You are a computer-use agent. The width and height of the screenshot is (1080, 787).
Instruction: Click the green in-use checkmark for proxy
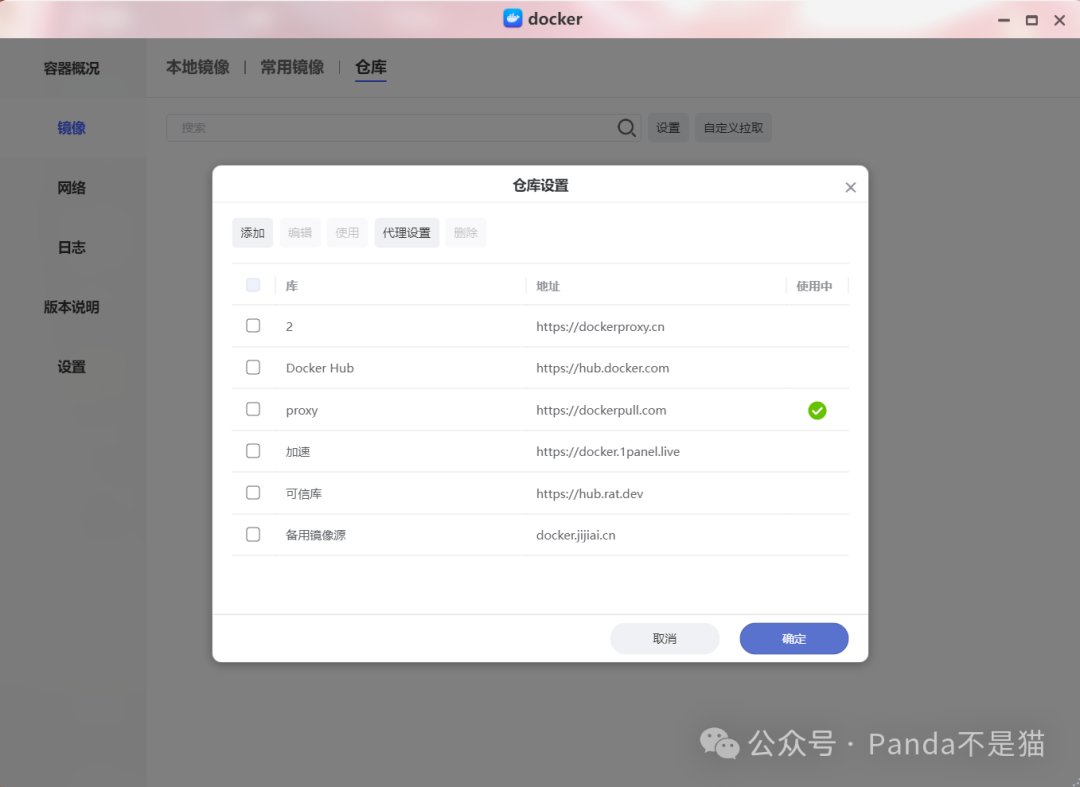[x=817, y=410]
